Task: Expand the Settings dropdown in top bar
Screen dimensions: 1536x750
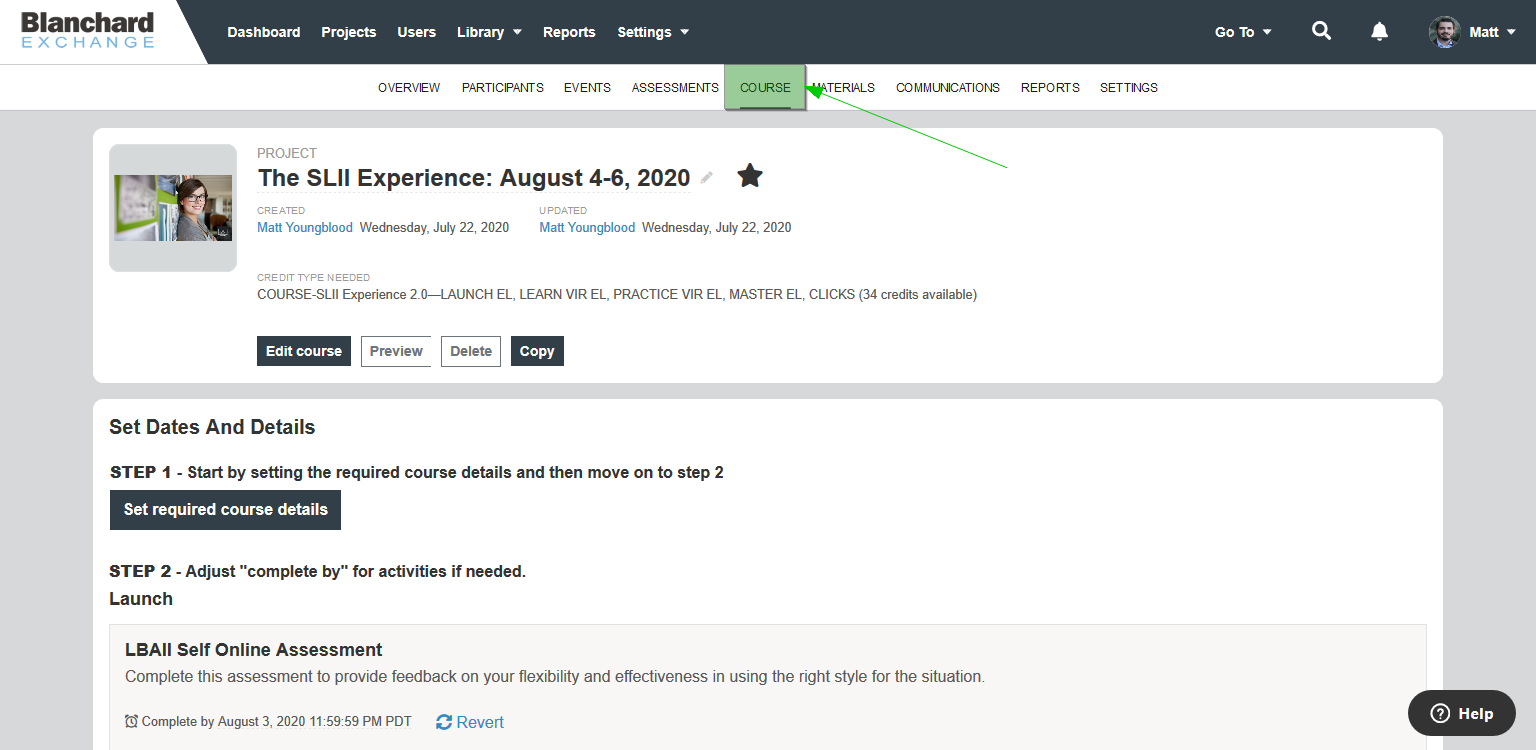Action: 653,32
